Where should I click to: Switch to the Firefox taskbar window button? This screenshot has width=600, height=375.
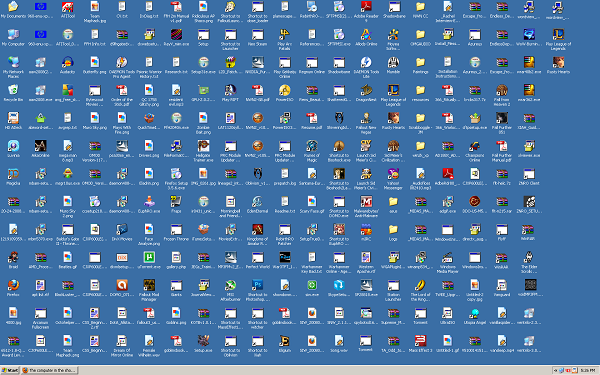click(49, 370)
